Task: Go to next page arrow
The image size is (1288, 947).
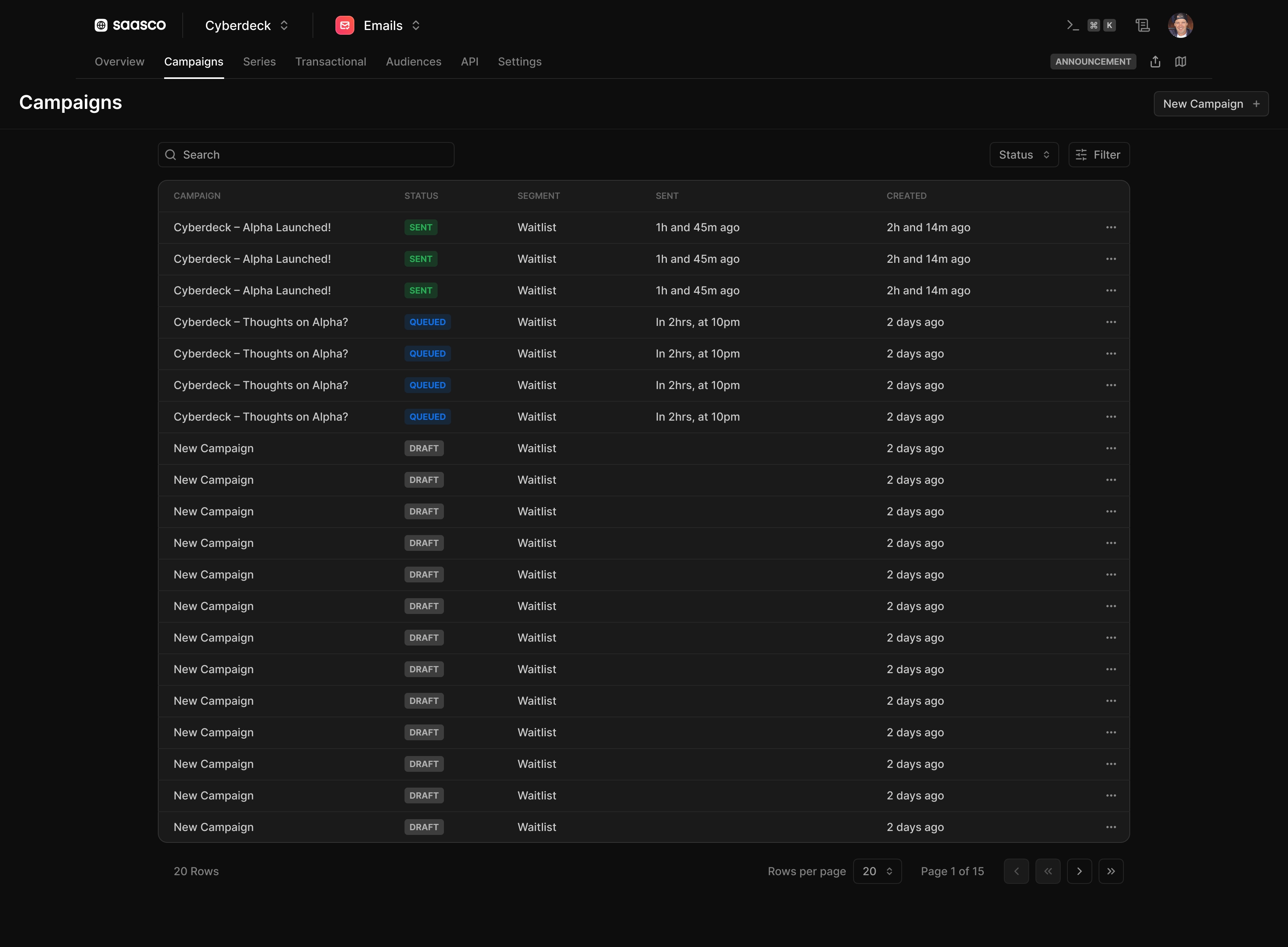Action: pos(1079,871)
